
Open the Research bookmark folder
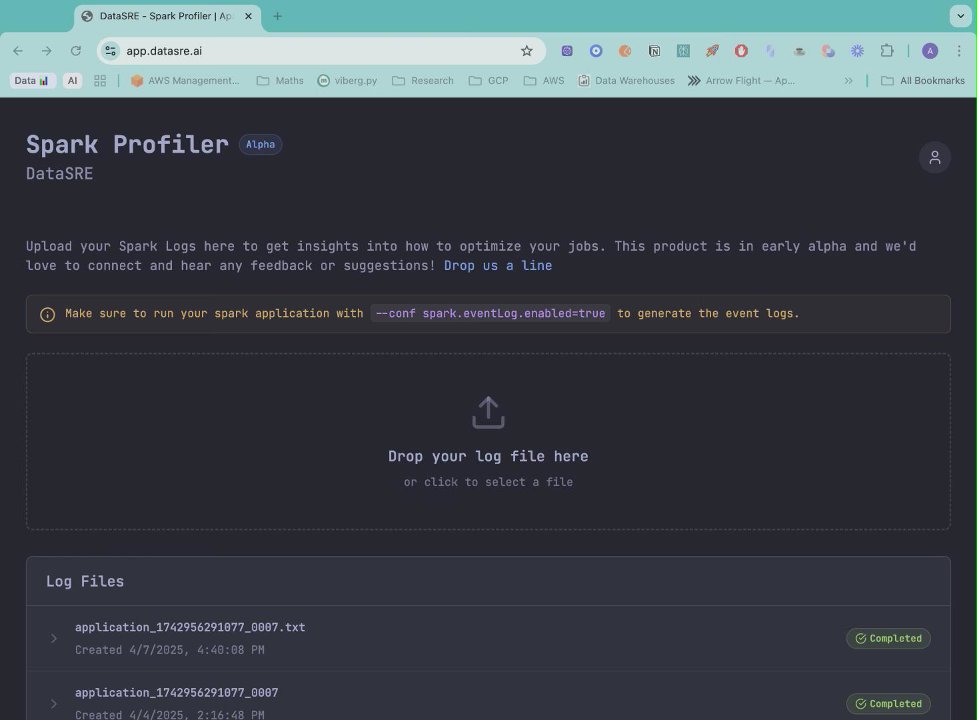(422, 80)
